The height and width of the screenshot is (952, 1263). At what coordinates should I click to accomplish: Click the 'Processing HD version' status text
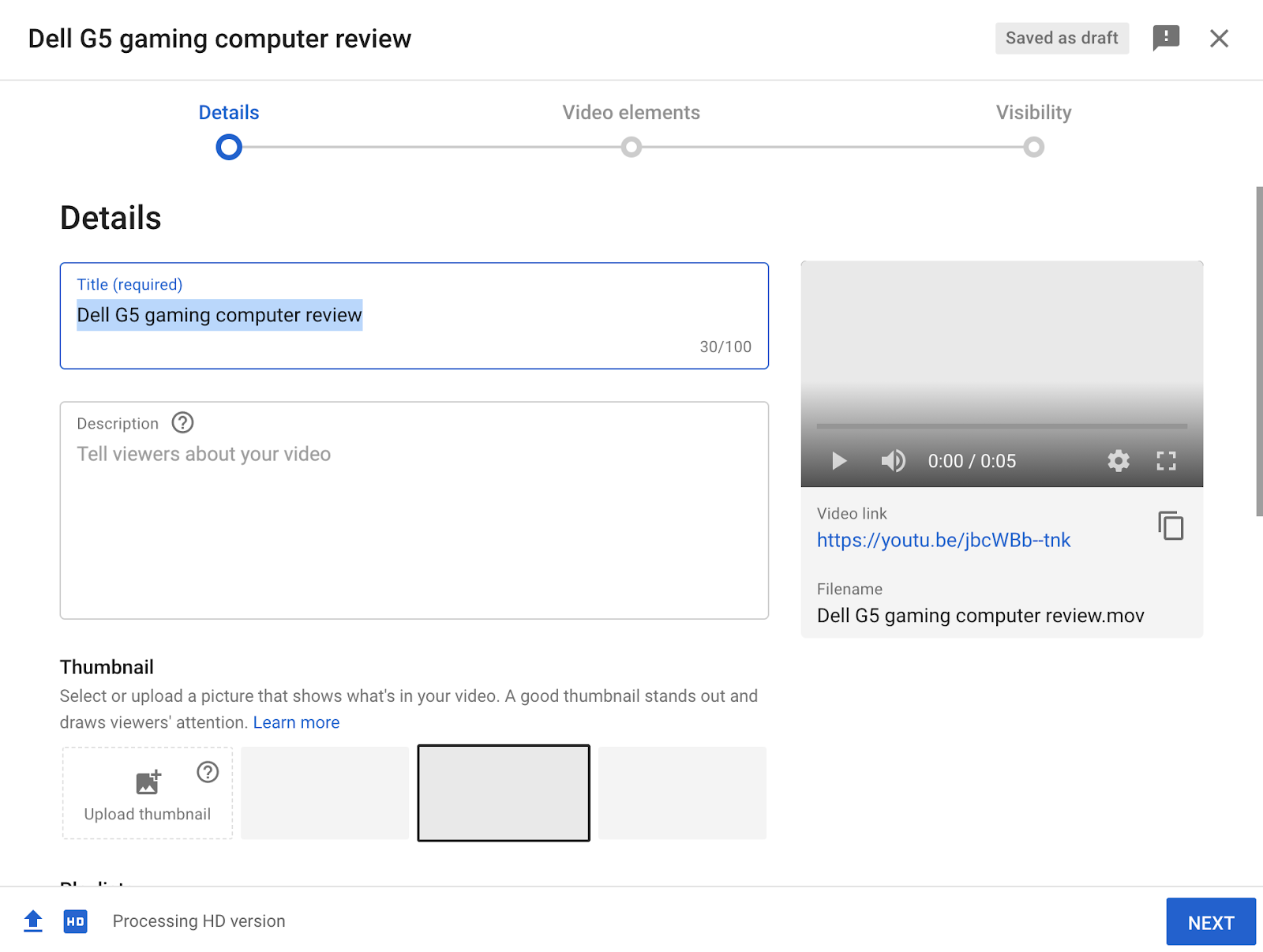tap(199, 921)
